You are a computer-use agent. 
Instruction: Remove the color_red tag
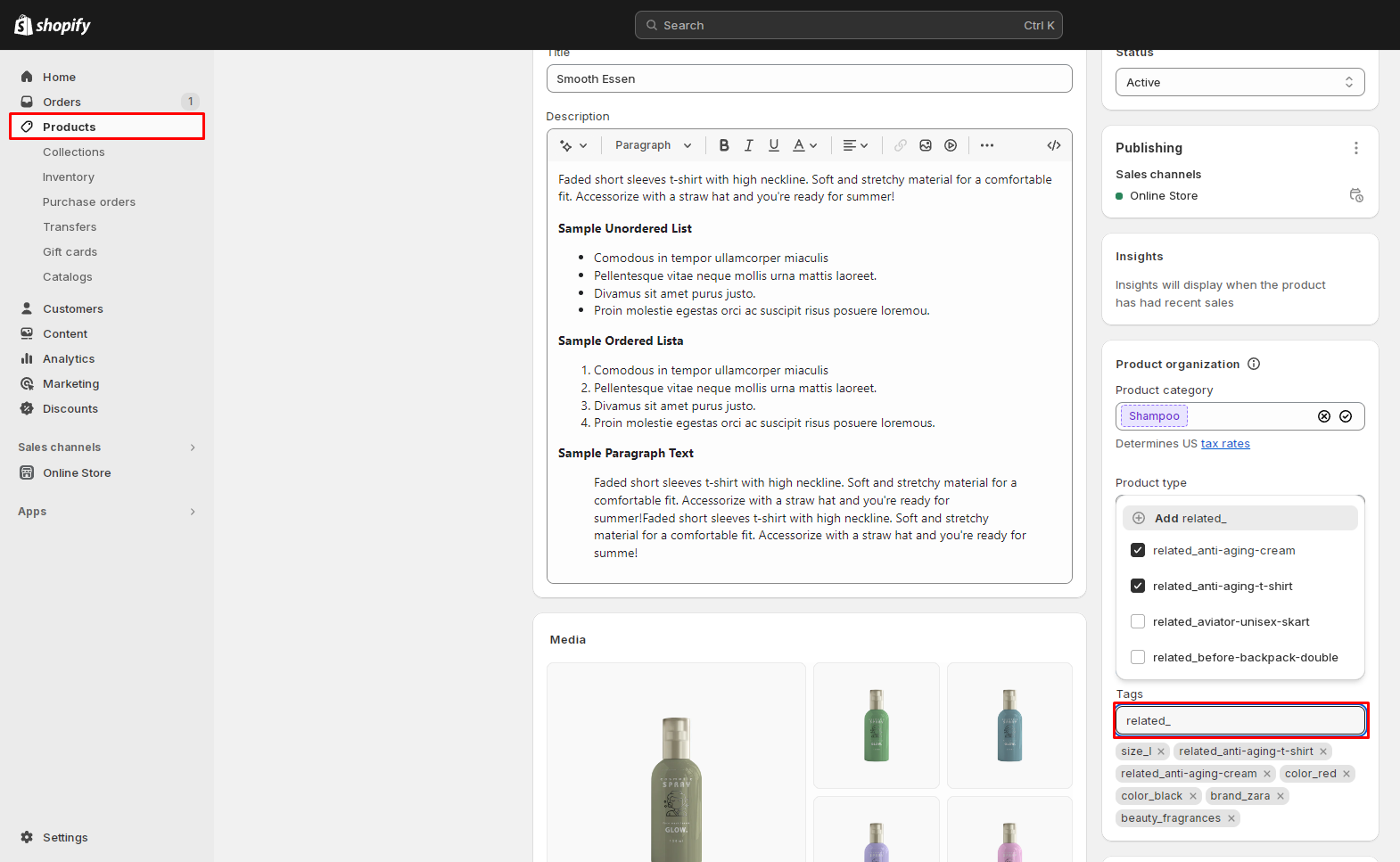click(1346, 774)
